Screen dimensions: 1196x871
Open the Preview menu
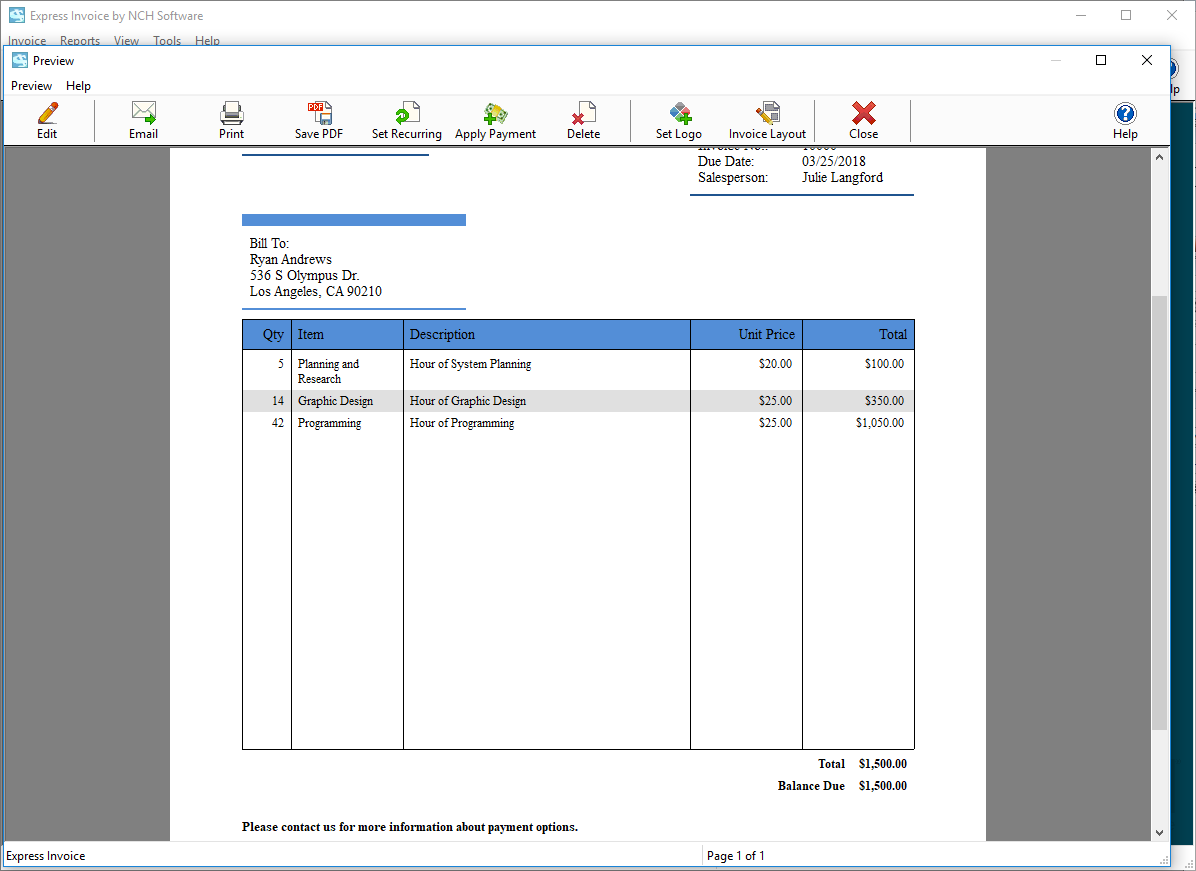[x=31, y=86]
